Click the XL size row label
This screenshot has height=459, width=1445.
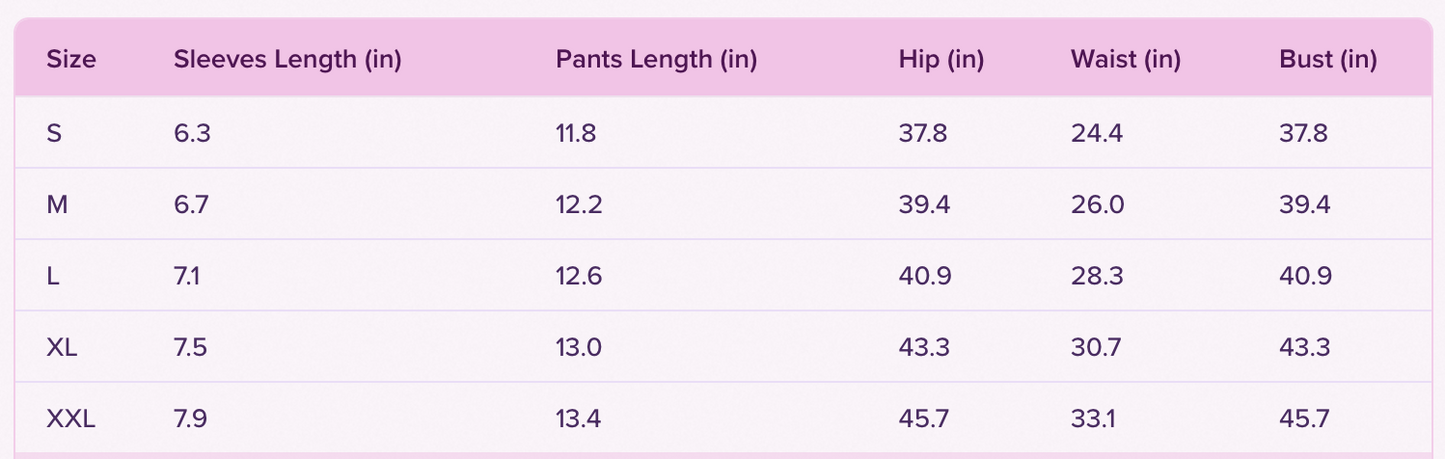pyautogui.click(x=62, y=347)
